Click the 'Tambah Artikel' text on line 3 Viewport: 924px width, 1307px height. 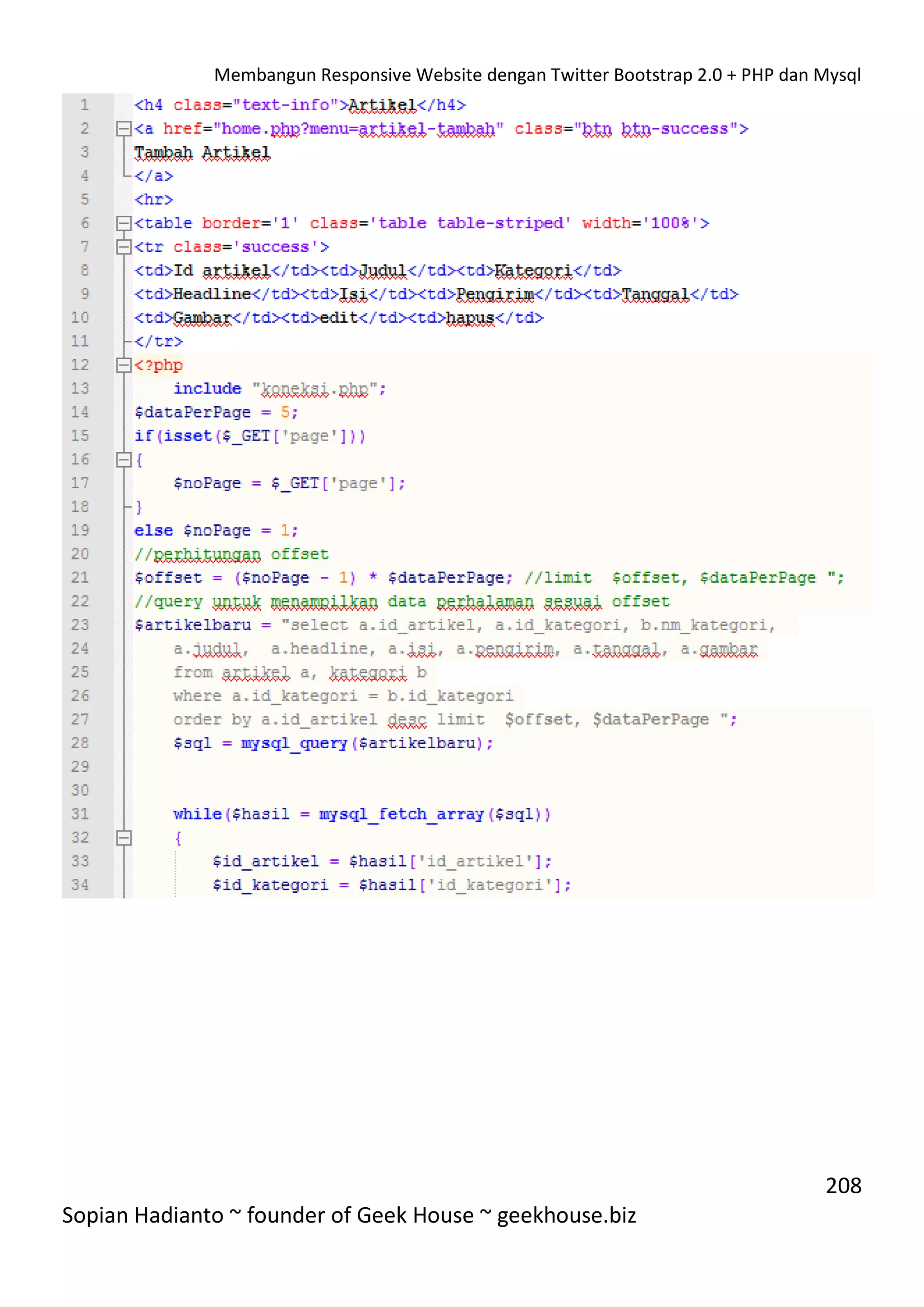point(203,153)
